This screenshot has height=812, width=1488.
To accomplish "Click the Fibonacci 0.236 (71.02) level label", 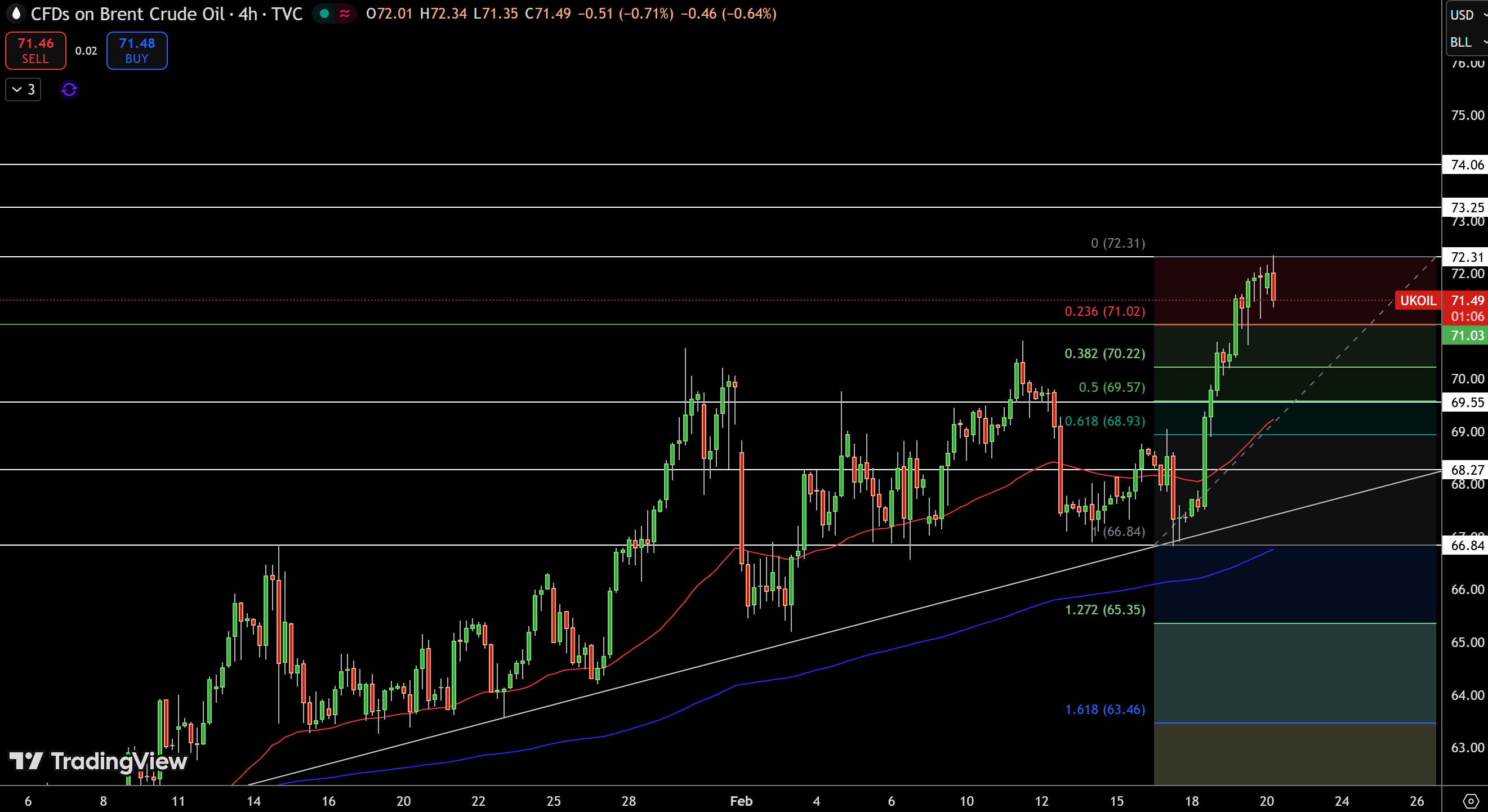I will (1104, 311).
